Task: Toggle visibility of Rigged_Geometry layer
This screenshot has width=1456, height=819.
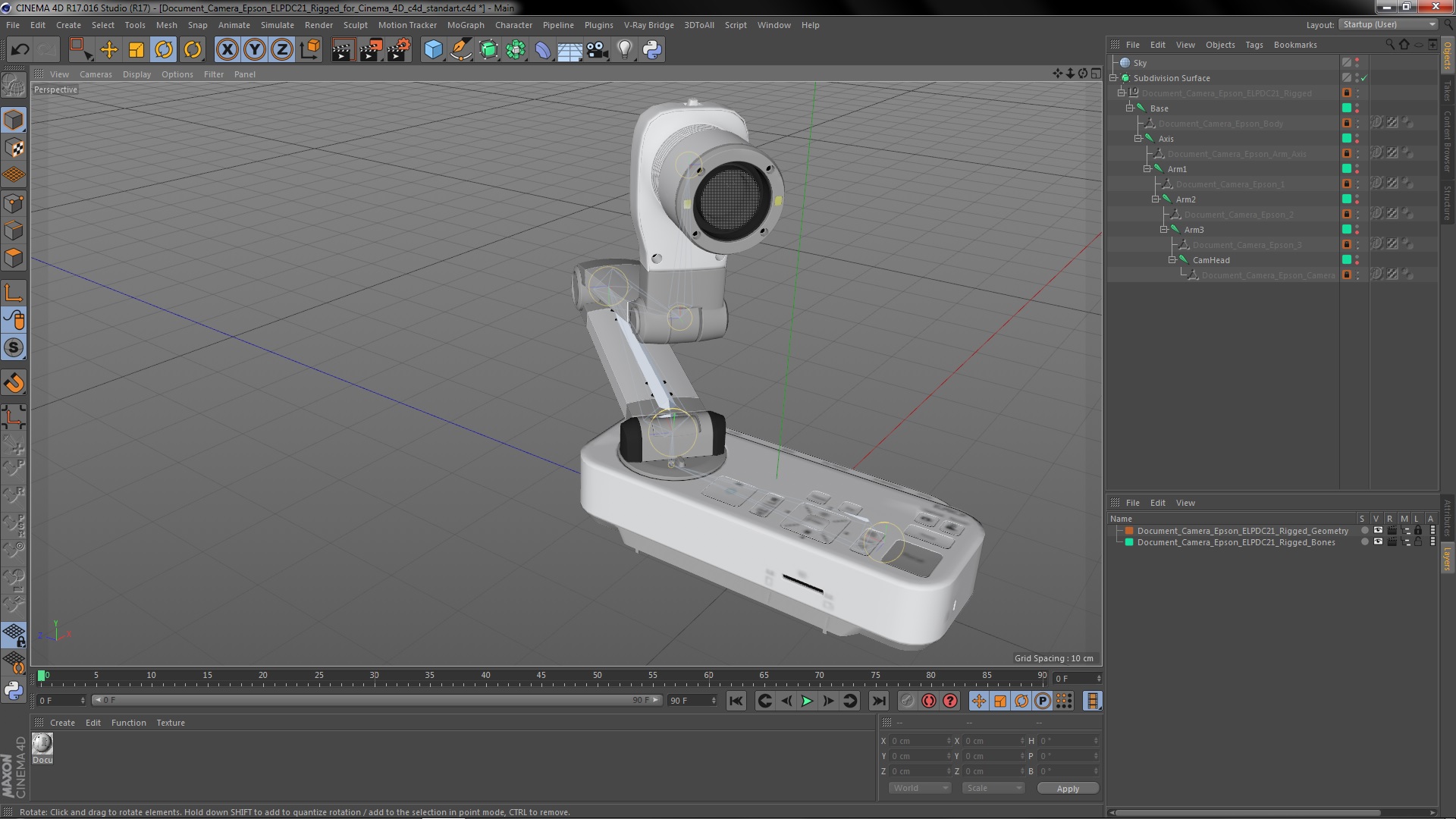Action: [x=1378, y=531]
